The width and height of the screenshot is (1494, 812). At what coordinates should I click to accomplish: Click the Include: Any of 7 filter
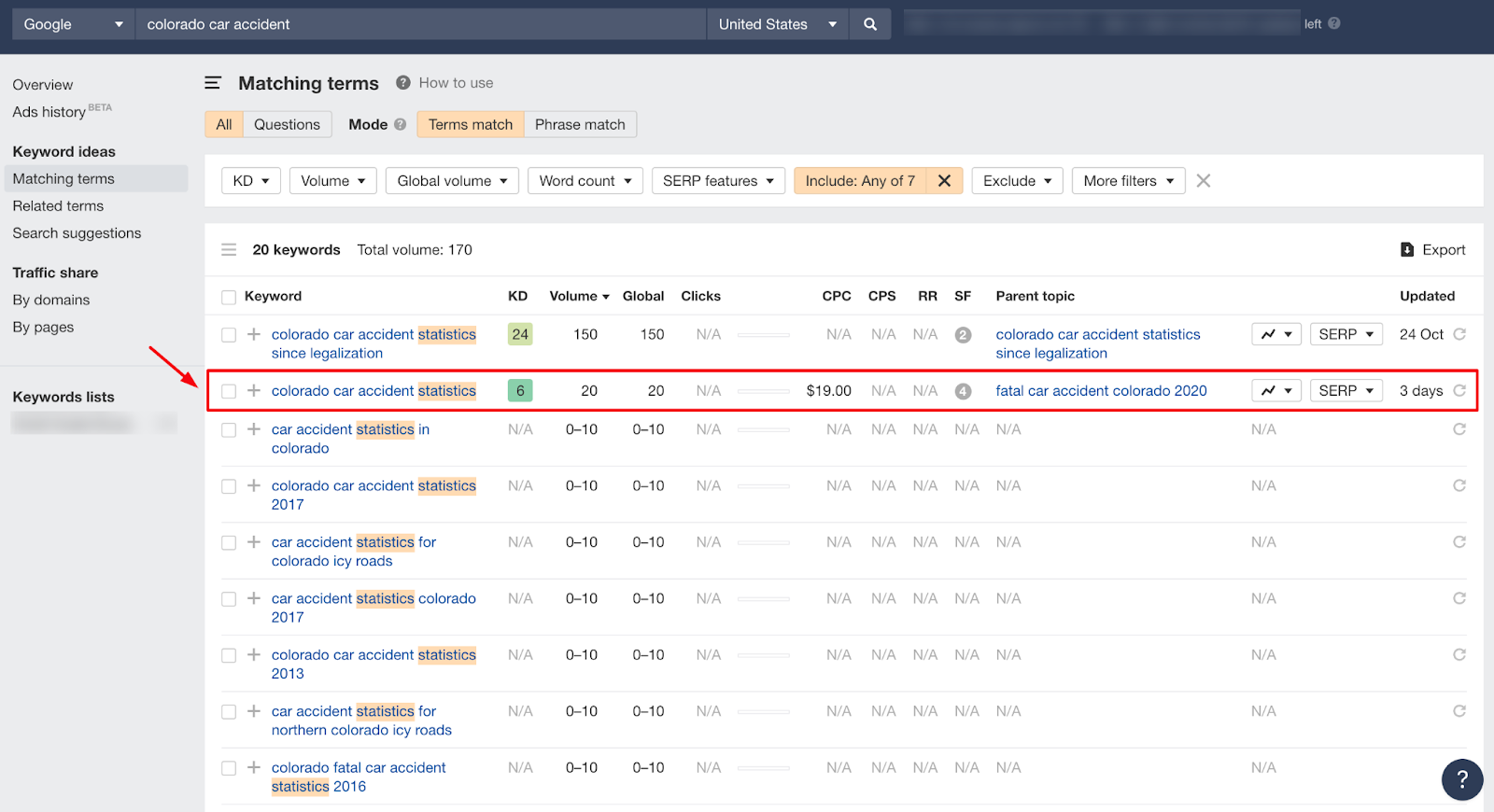(x=860, y=181)
